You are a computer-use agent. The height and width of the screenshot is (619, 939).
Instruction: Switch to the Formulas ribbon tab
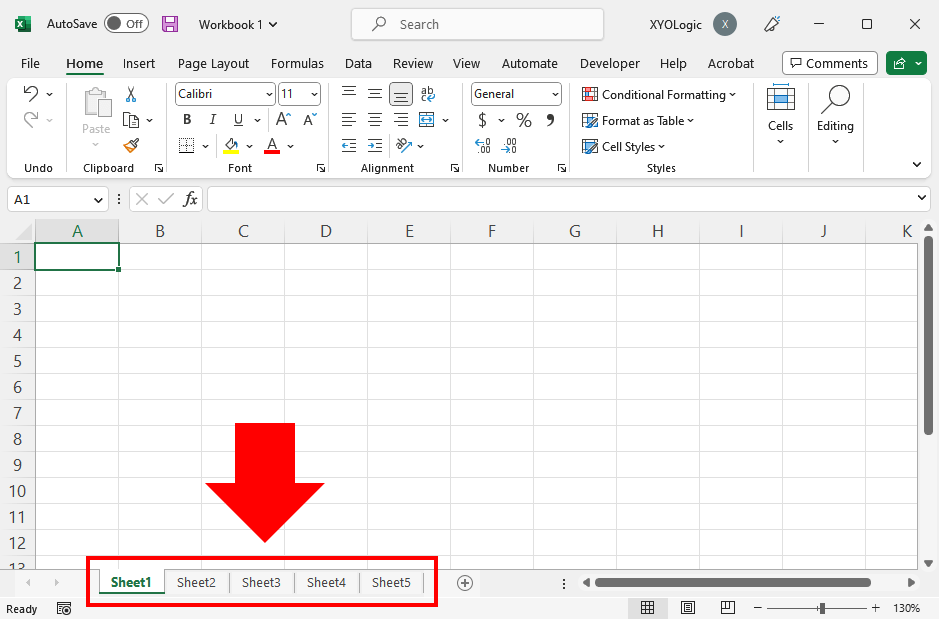[297, 63]
